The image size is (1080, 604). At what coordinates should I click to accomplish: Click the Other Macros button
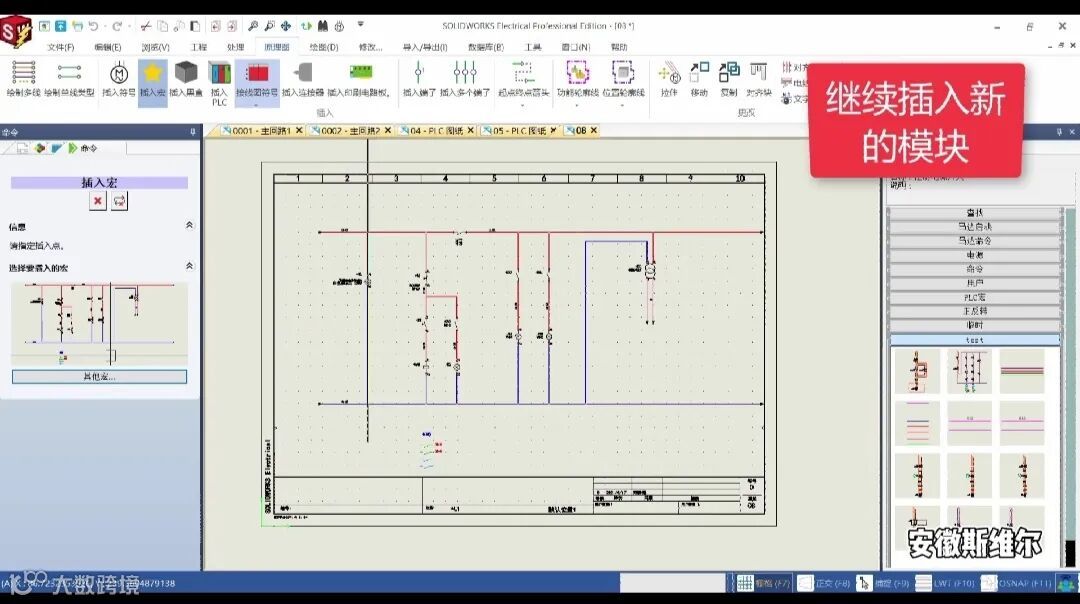(99, 377)
